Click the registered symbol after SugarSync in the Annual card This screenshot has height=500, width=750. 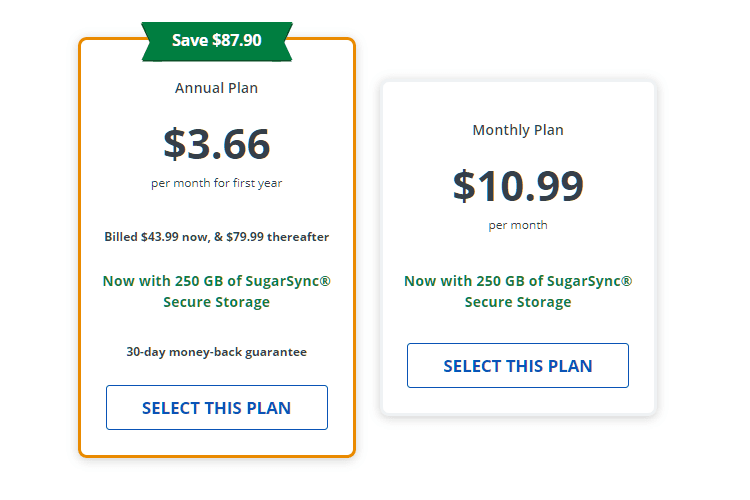click(325, 281)
